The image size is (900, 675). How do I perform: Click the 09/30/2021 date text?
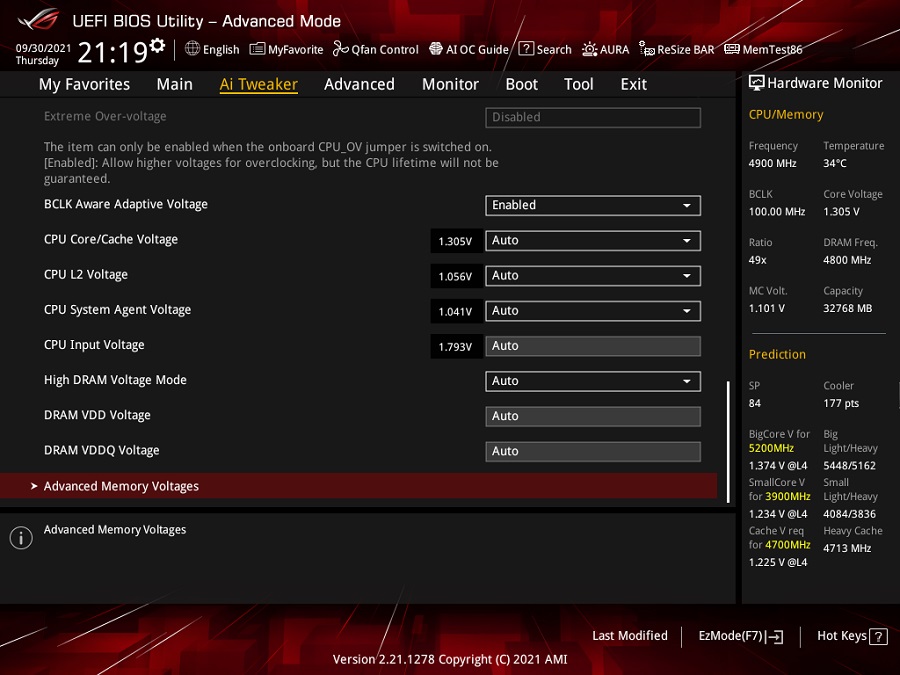43,48
